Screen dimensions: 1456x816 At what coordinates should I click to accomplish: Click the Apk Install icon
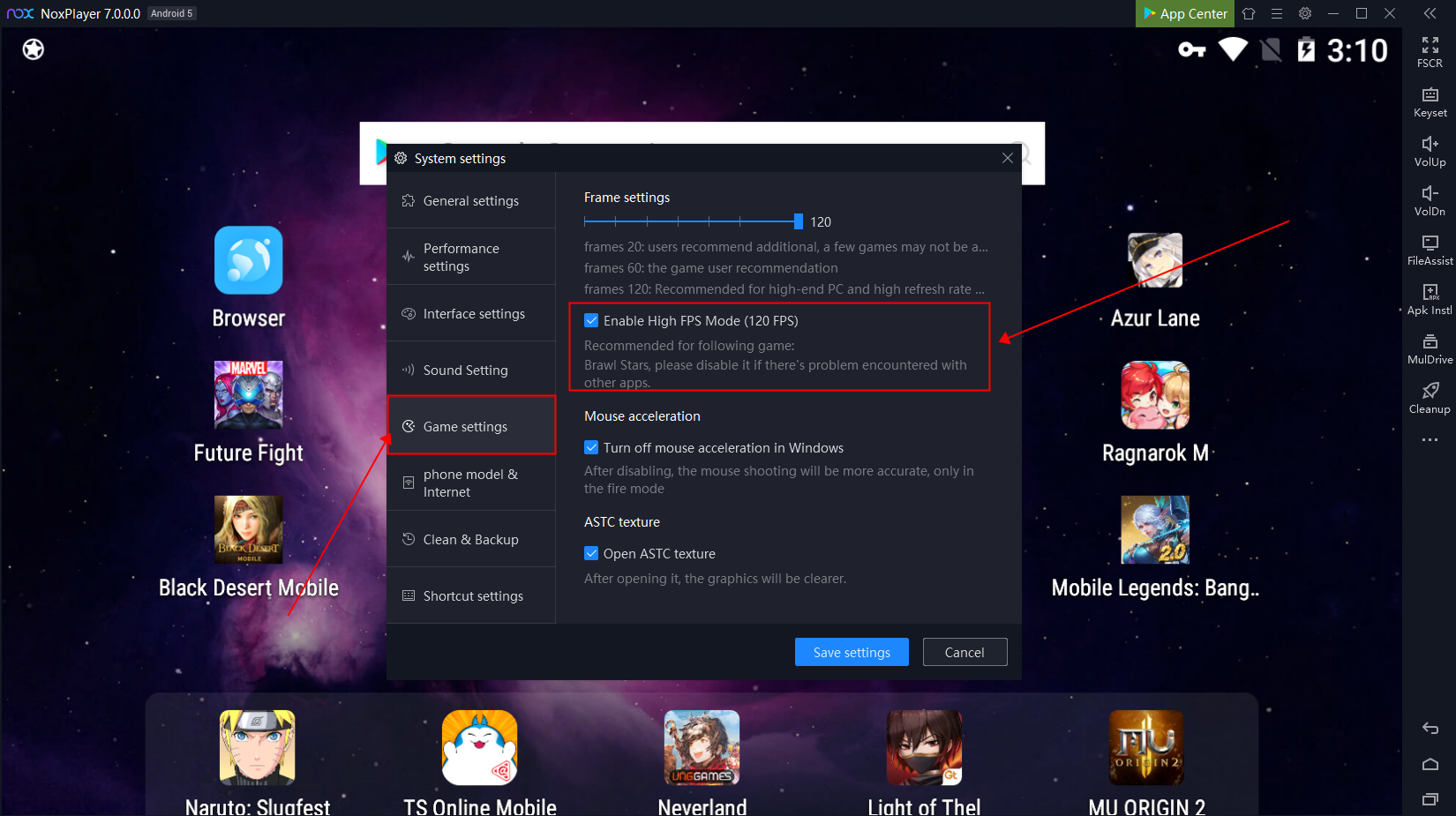pyautogui.click(x=1430, y=298)
